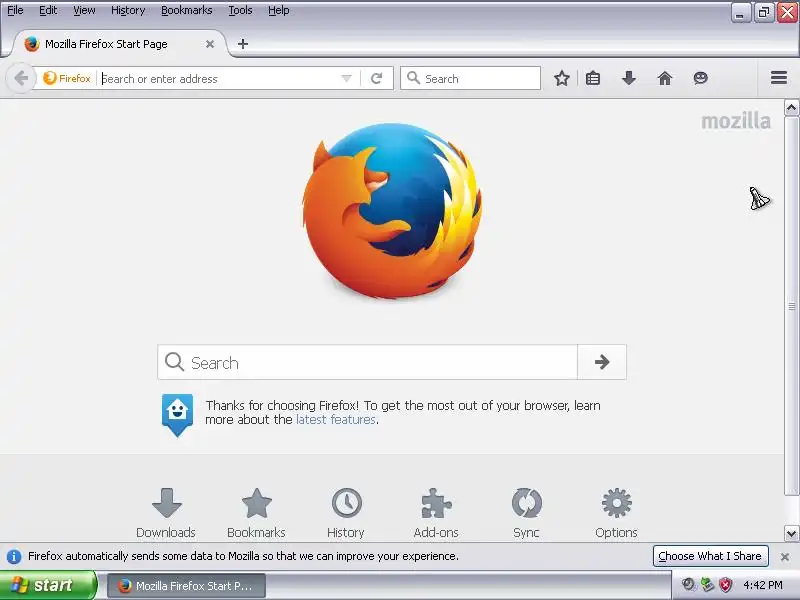Image resolution: width=800 pixels, height=600 pixels.
Task: Open a new tab with plus button
Action: tap(243, 44)
